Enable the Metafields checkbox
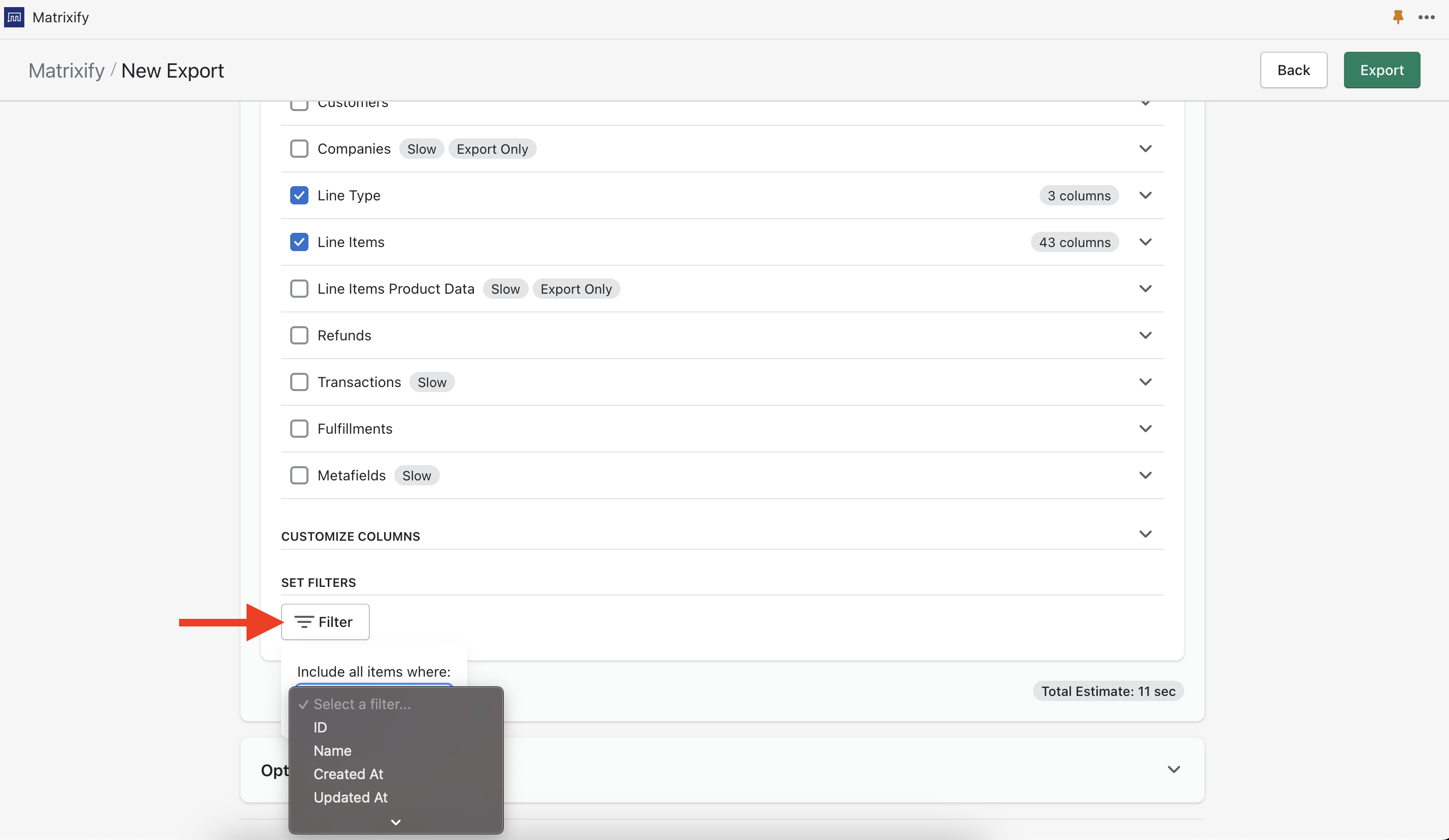 299,475
